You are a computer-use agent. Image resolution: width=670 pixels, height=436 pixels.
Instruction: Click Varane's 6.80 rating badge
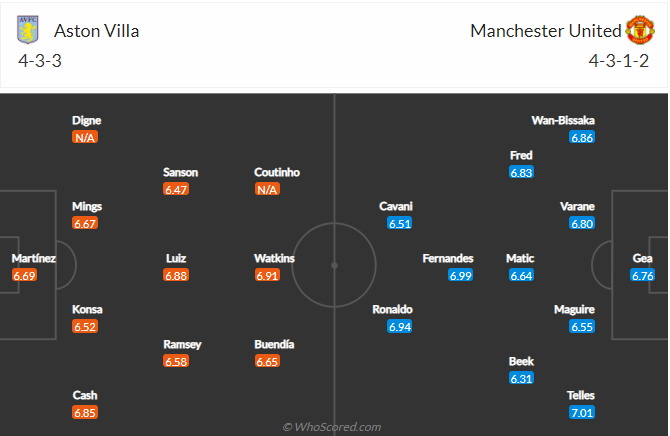[582, 223]
